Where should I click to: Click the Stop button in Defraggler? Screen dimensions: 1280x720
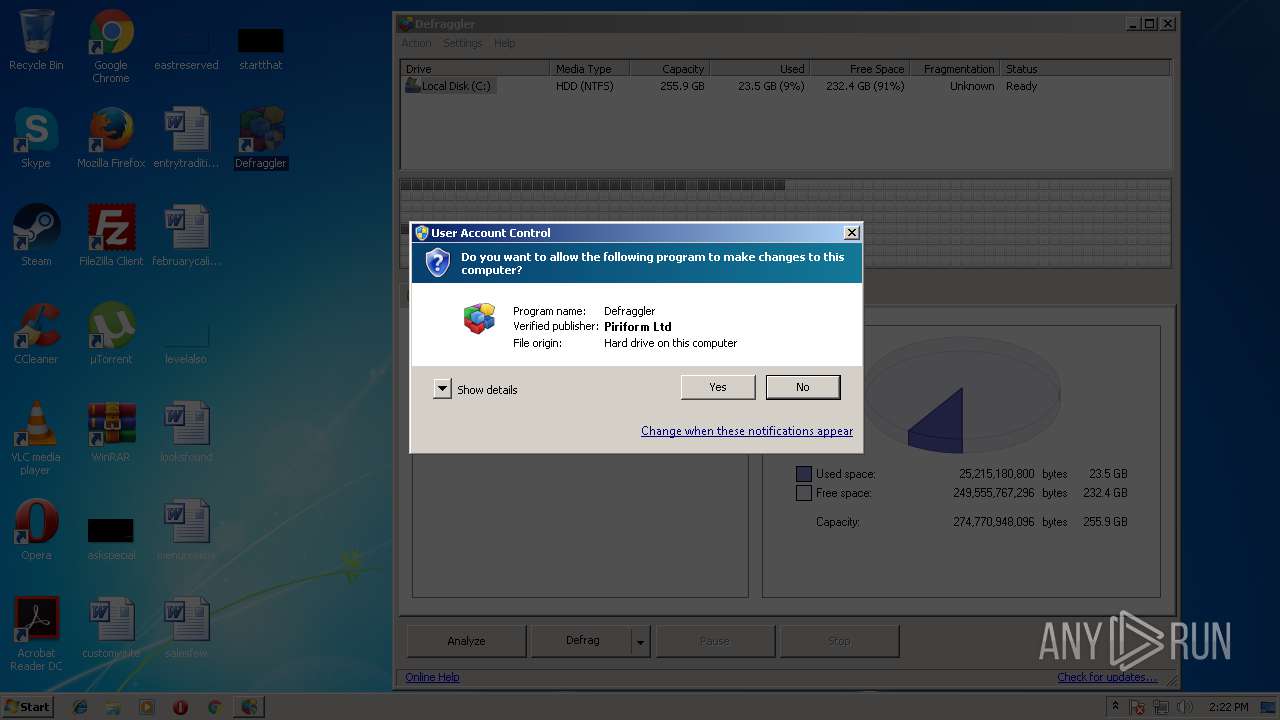coord(839,641)
